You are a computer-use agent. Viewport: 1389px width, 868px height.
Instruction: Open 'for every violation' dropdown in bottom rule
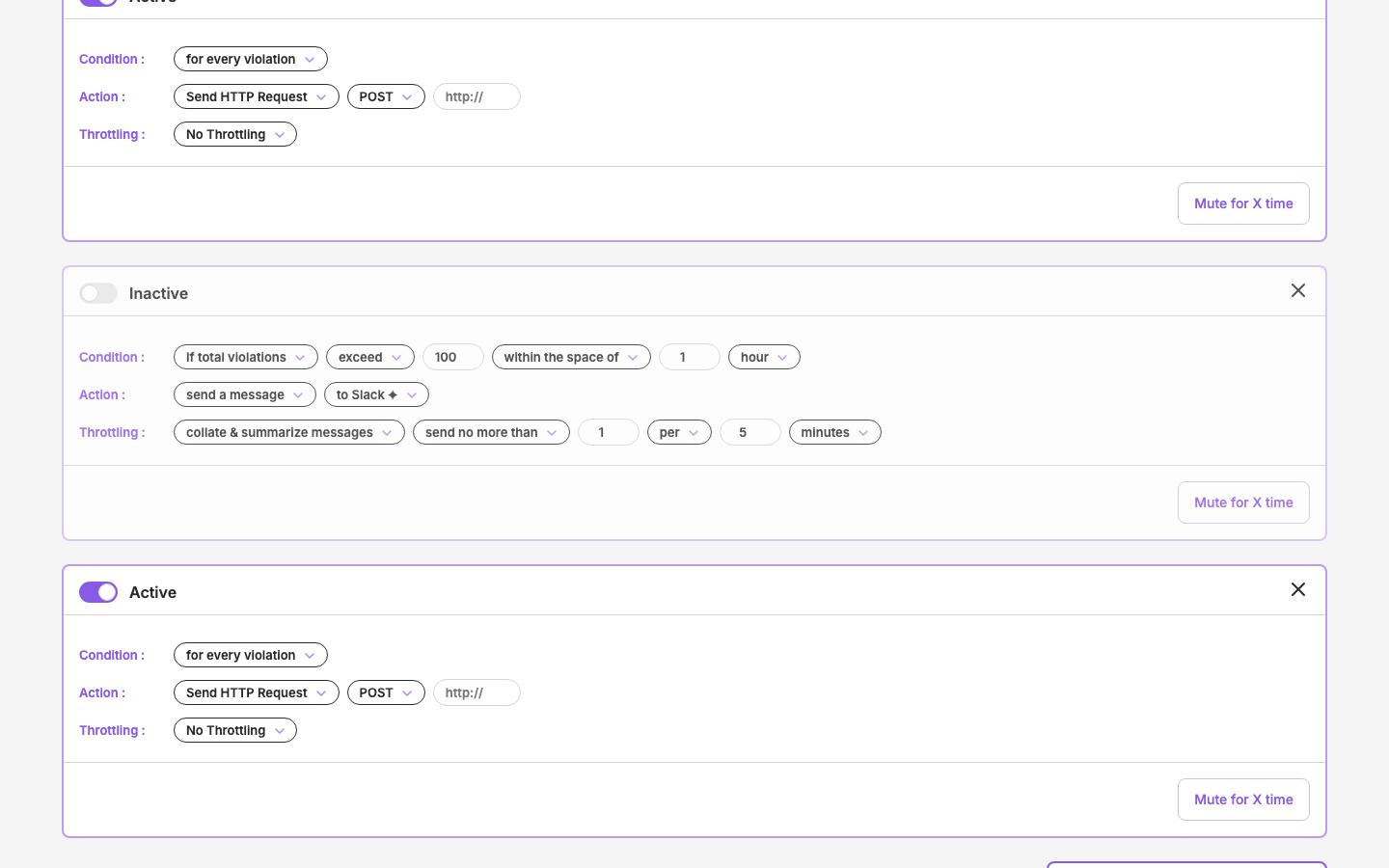click(x=251, y=655)
